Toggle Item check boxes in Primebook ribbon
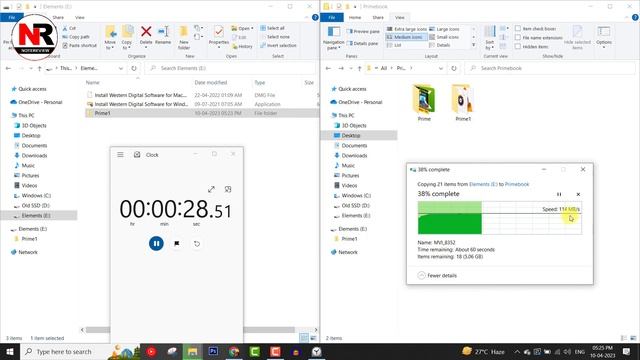The height and width of the screenshot is (360, 640). pyautogui.click(x=536, y=29)
